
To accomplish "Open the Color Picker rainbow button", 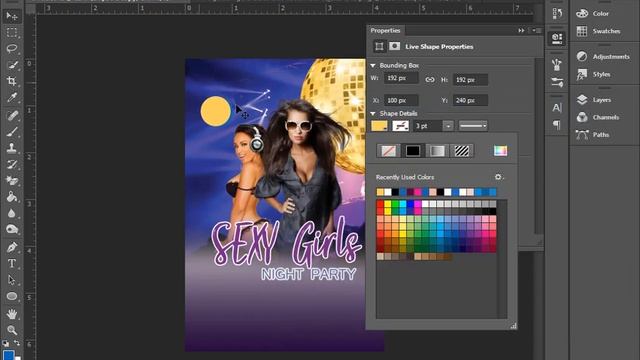I will pos(500,151).
